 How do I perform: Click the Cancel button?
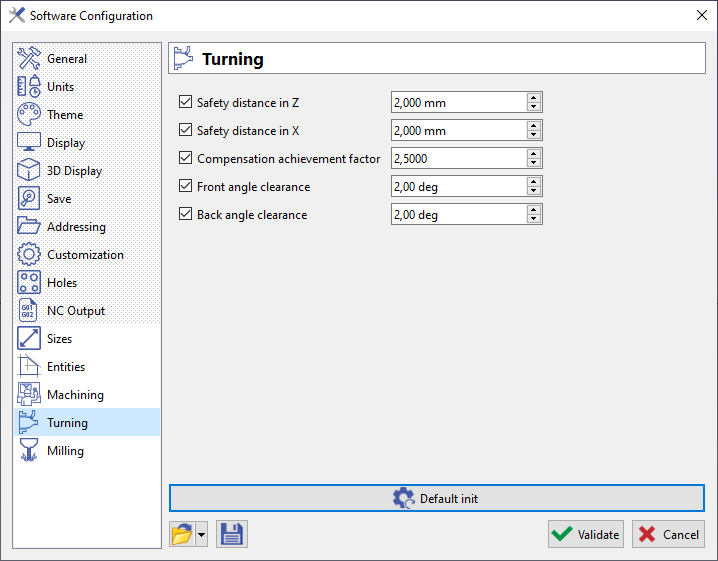(668, 534)
